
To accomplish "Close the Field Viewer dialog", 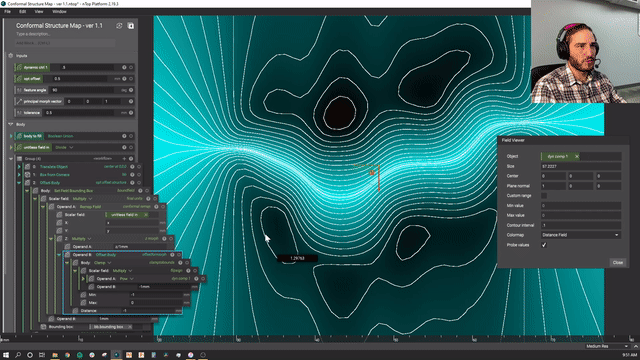I will click(618, 262).
